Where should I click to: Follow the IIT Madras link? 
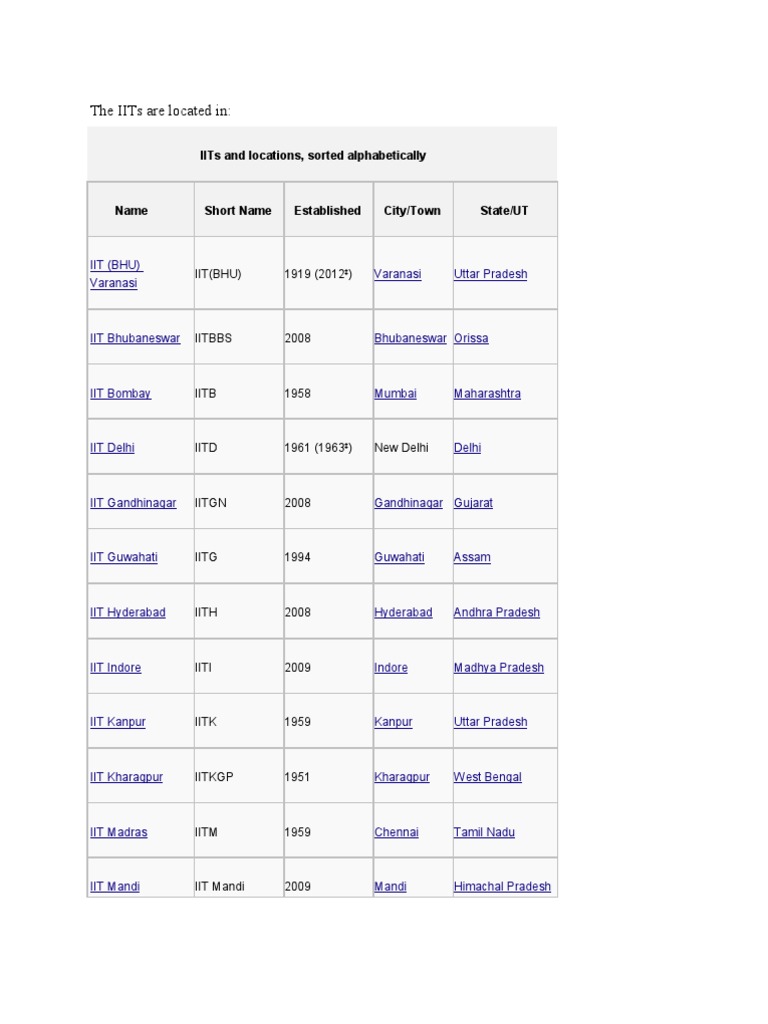(118, 832)
